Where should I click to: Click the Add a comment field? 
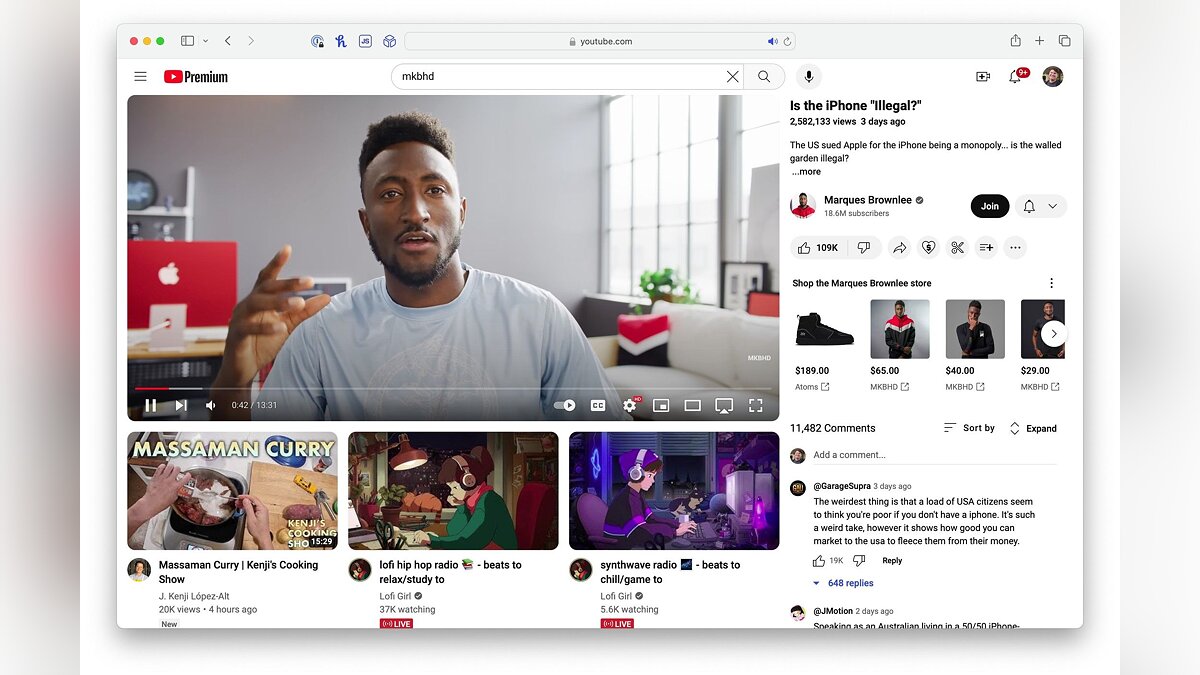934,455
